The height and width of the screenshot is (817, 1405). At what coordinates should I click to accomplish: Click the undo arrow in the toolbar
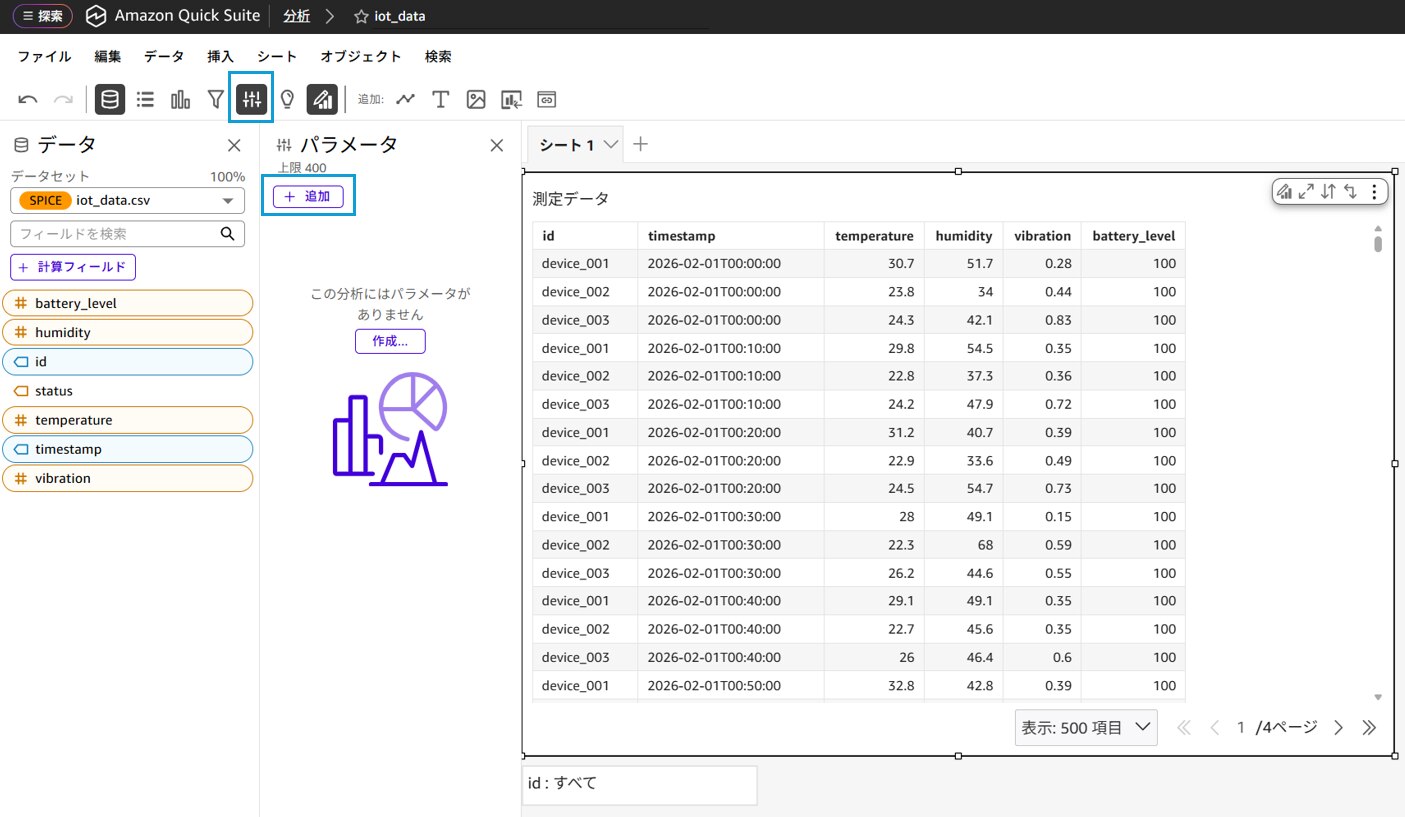click(28, 99)
